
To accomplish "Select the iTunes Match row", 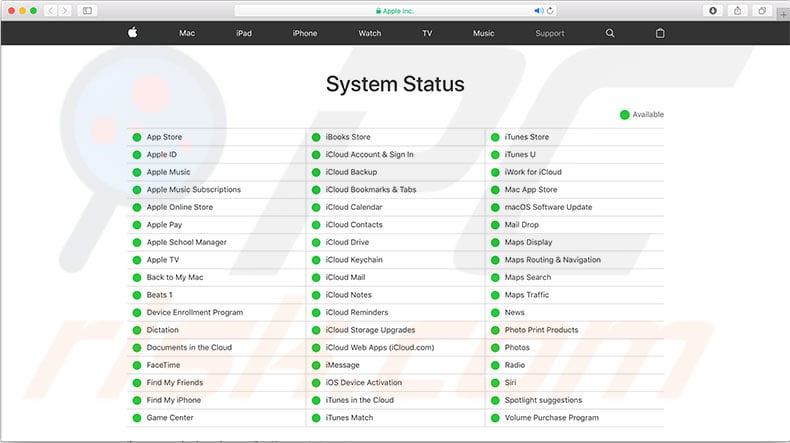I will click(396, 418).
